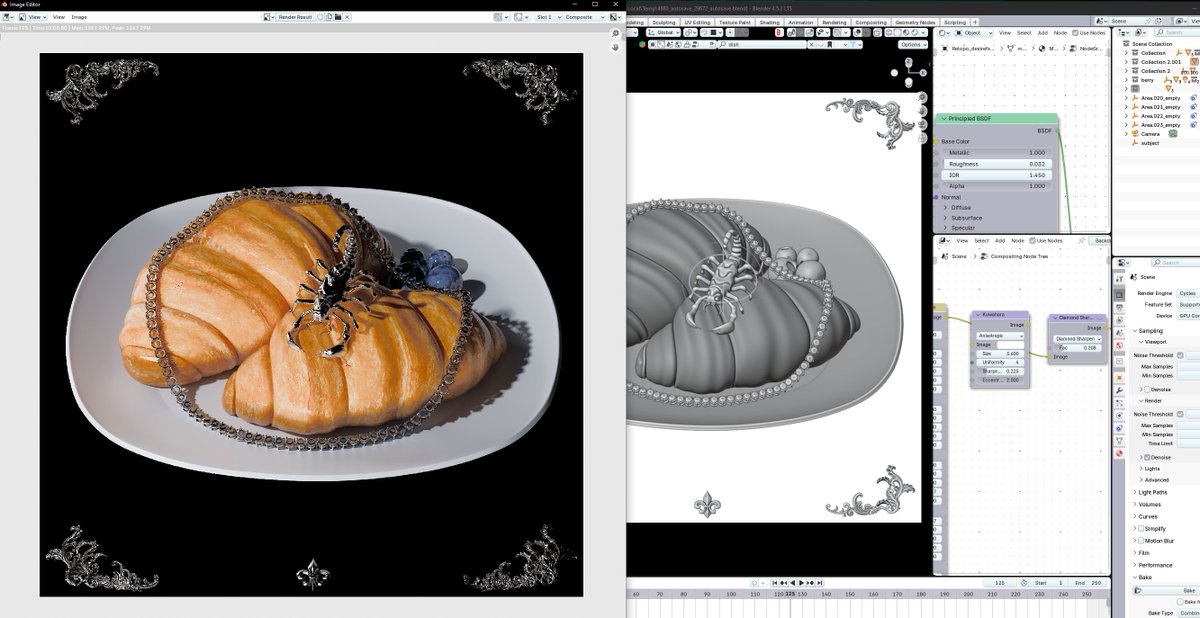Adjust the Roughness slider value
This screenshot has height=618, width=1200.
995,164
